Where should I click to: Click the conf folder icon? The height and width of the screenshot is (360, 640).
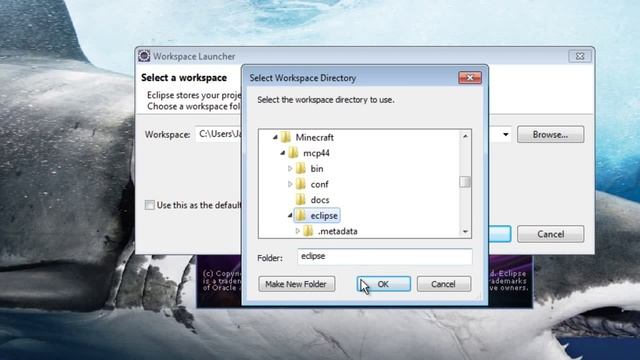pos(301,184)
